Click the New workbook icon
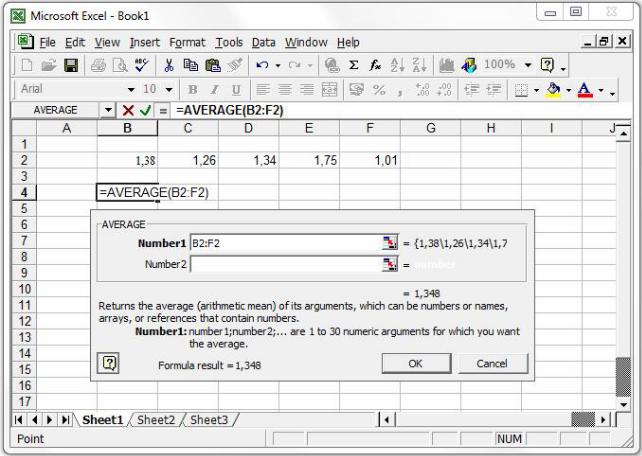This screenshot has height=456, width=642. click(27, 65)
